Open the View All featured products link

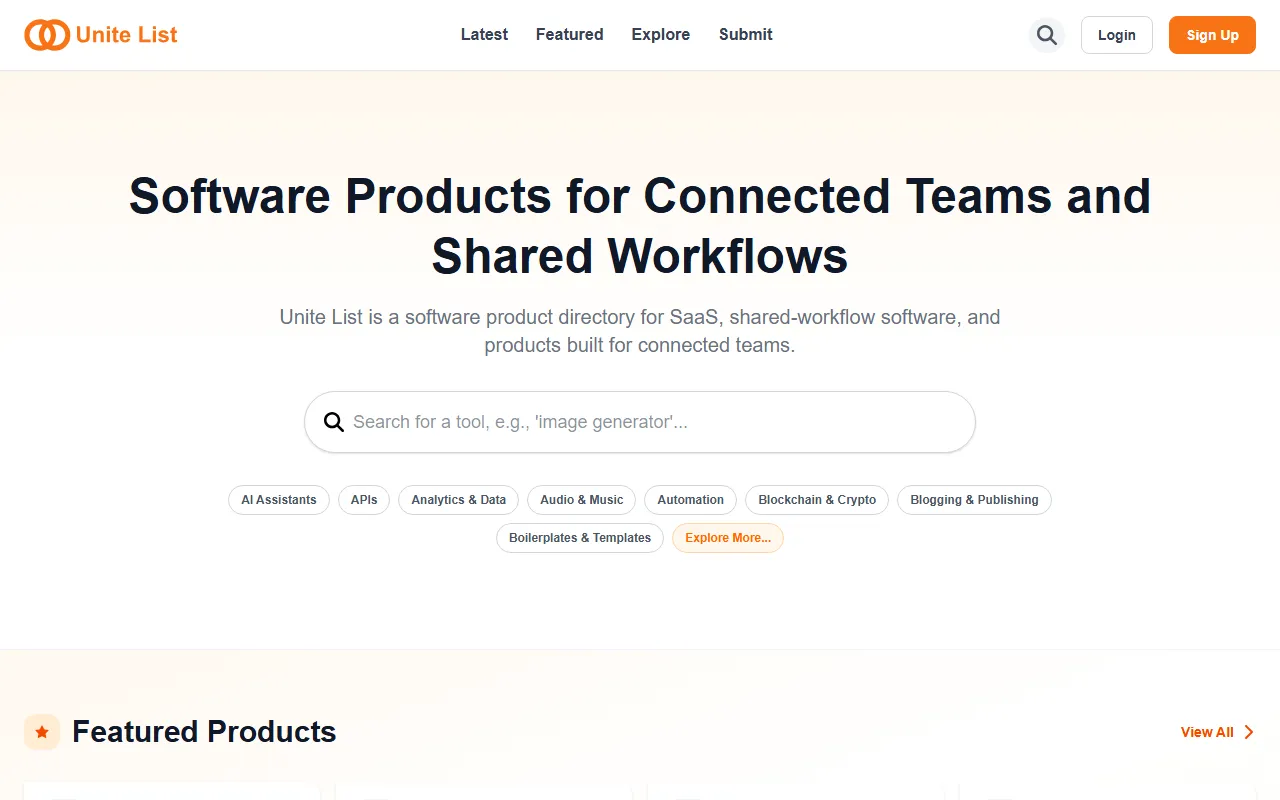click(1207, 732)
